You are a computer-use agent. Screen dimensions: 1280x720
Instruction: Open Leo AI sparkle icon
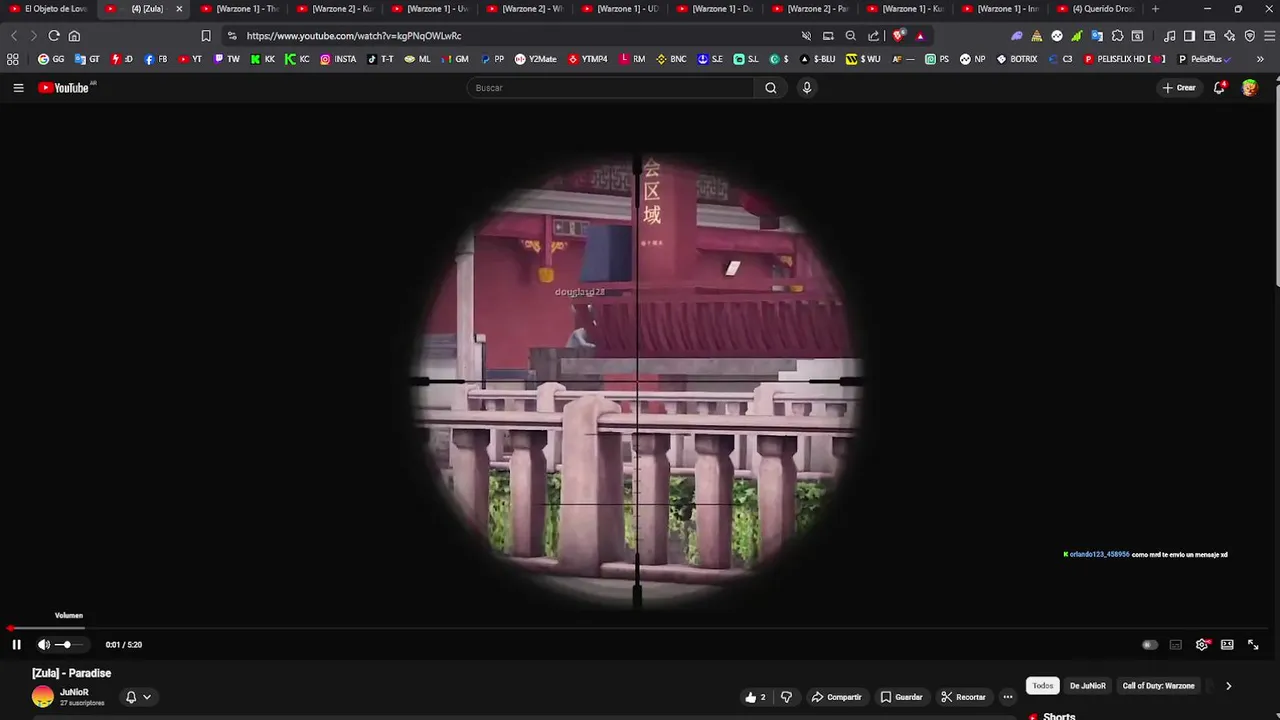1229,36
